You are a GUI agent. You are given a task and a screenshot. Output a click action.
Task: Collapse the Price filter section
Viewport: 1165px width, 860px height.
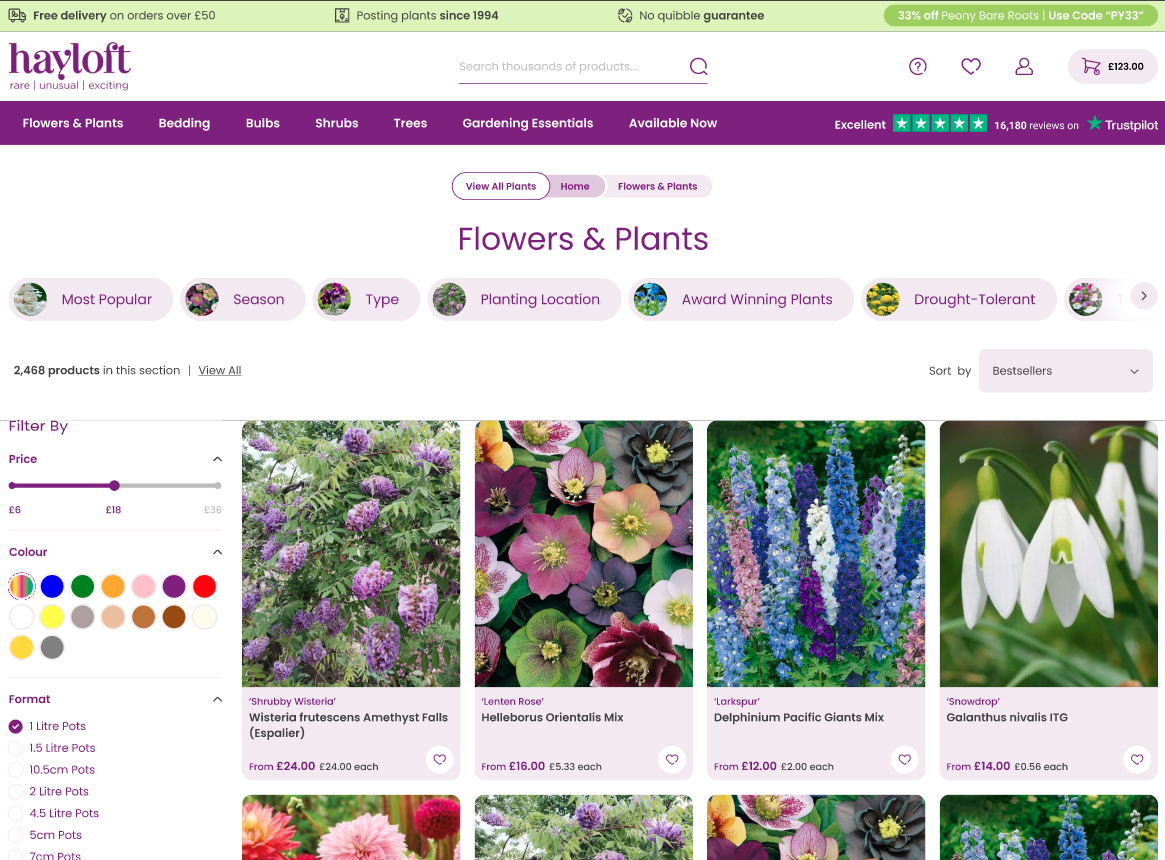click(217, 459)
